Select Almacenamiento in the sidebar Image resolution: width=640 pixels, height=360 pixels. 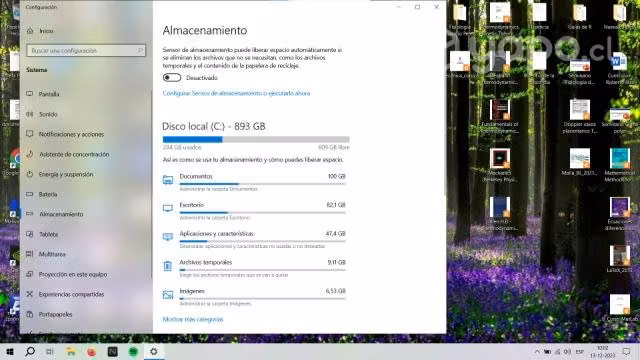(55, 214)
